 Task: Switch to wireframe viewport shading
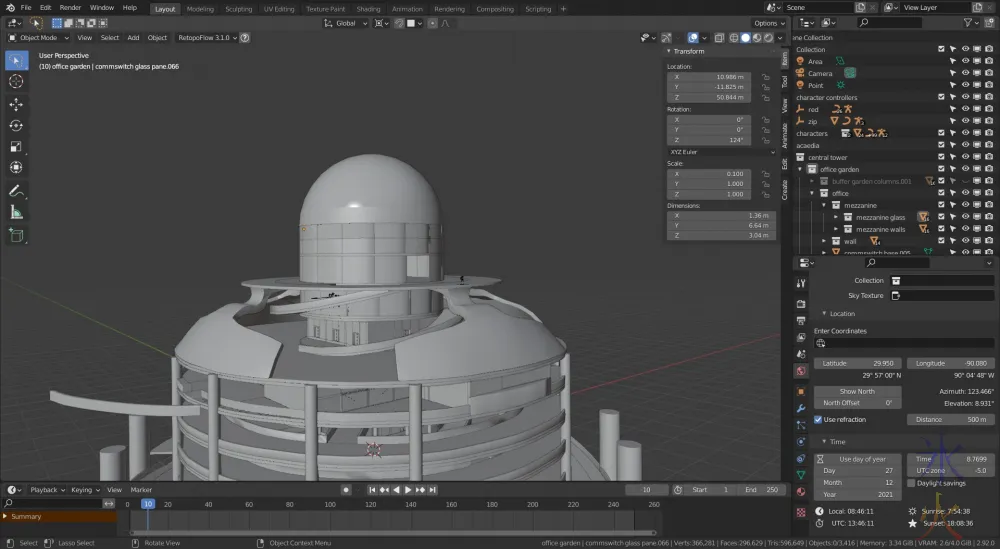[734, 38]
